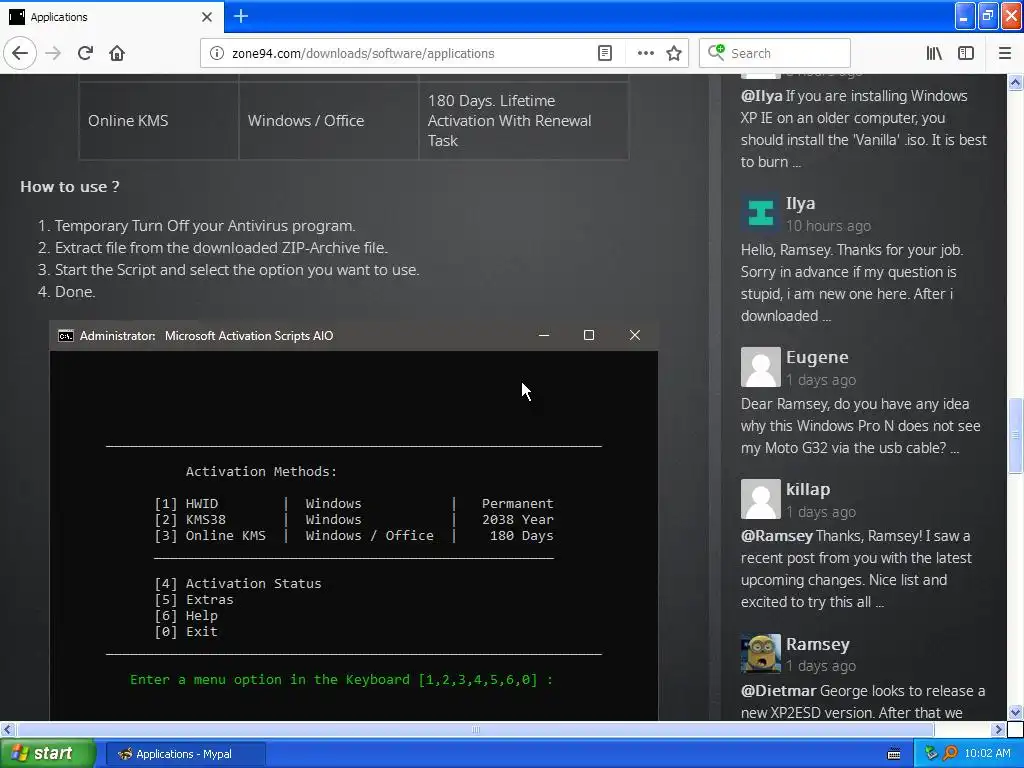Open the Library bookshelf icon
The width and height of the screenshot is (1024, 768).
(934, 53)
